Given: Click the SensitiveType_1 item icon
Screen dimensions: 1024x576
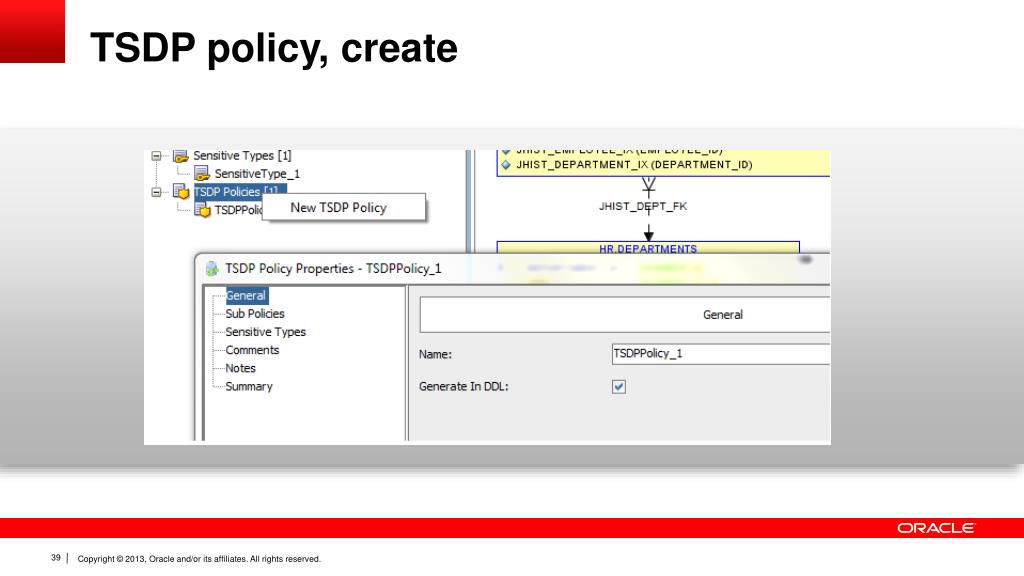Looking at the screenshot, I should (202, 174).
